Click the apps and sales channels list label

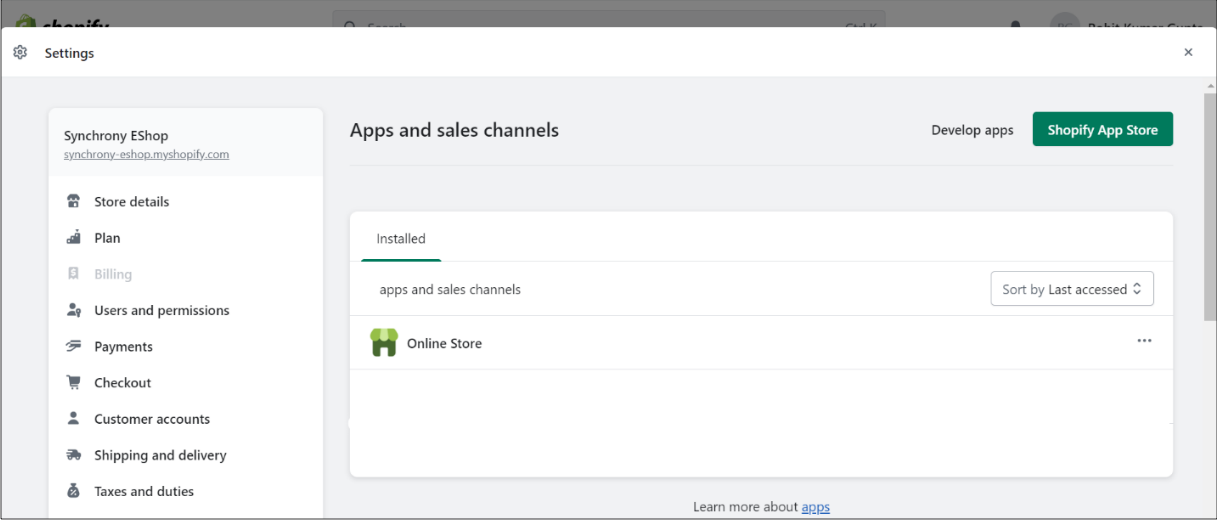click(x=450, y=289)
